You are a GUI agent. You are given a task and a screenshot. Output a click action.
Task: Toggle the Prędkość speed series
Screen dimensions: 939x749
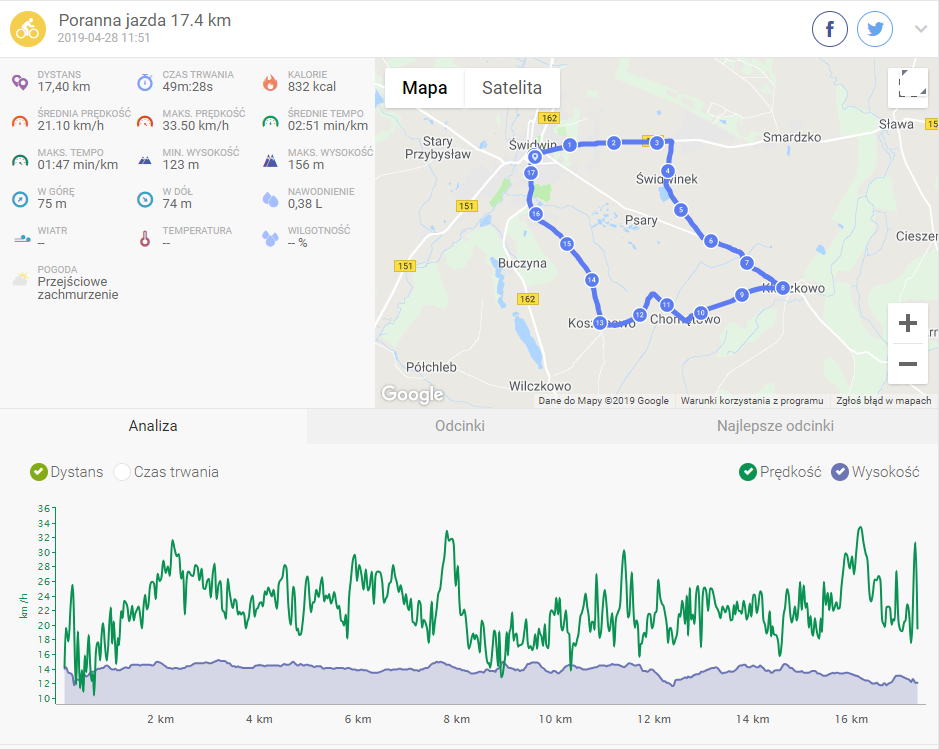tap(748, 472)
